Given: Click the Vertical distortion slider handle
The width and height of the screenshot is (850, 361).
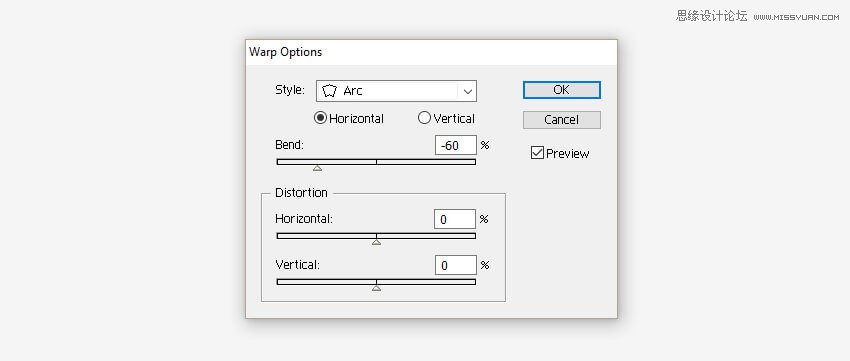Looking at the screenshot, I should tap(376, 288).
